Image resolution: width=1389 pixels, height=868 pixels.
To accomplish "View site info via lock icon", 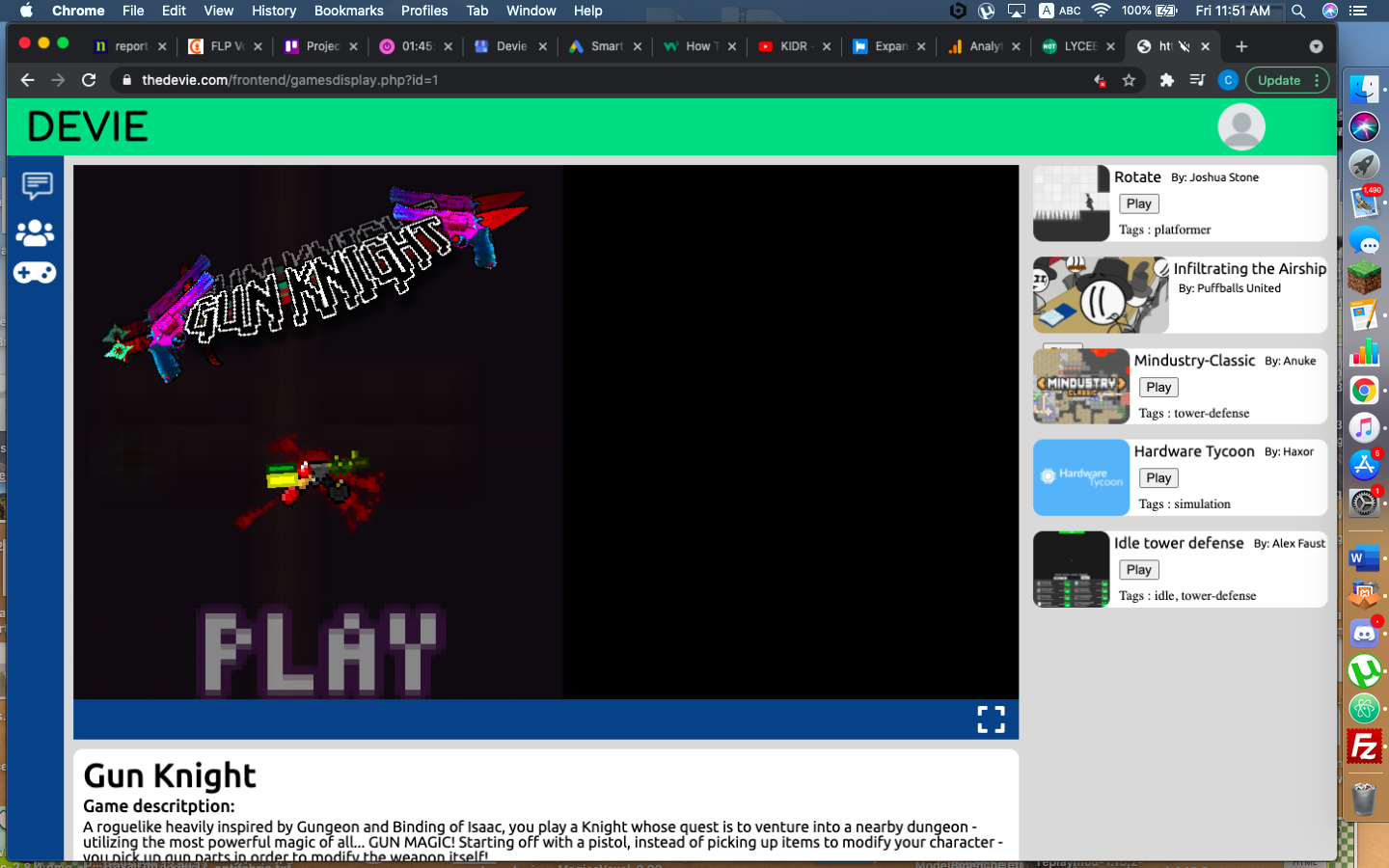I will tap(126, 80).
